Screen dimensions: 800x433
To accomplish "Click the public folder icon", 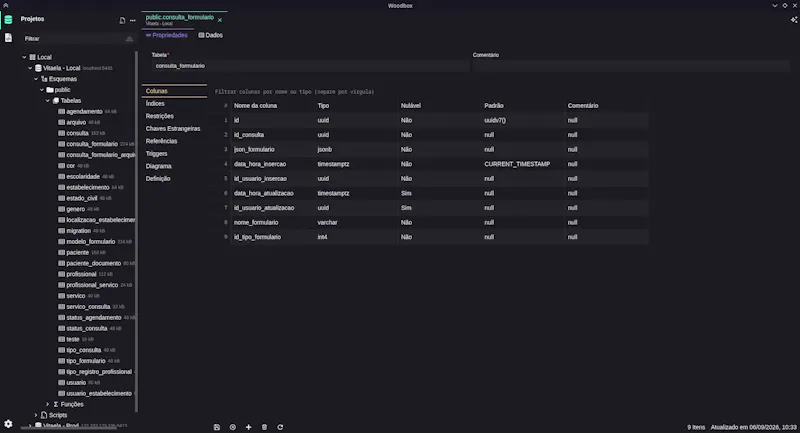I will click(50, 90).
